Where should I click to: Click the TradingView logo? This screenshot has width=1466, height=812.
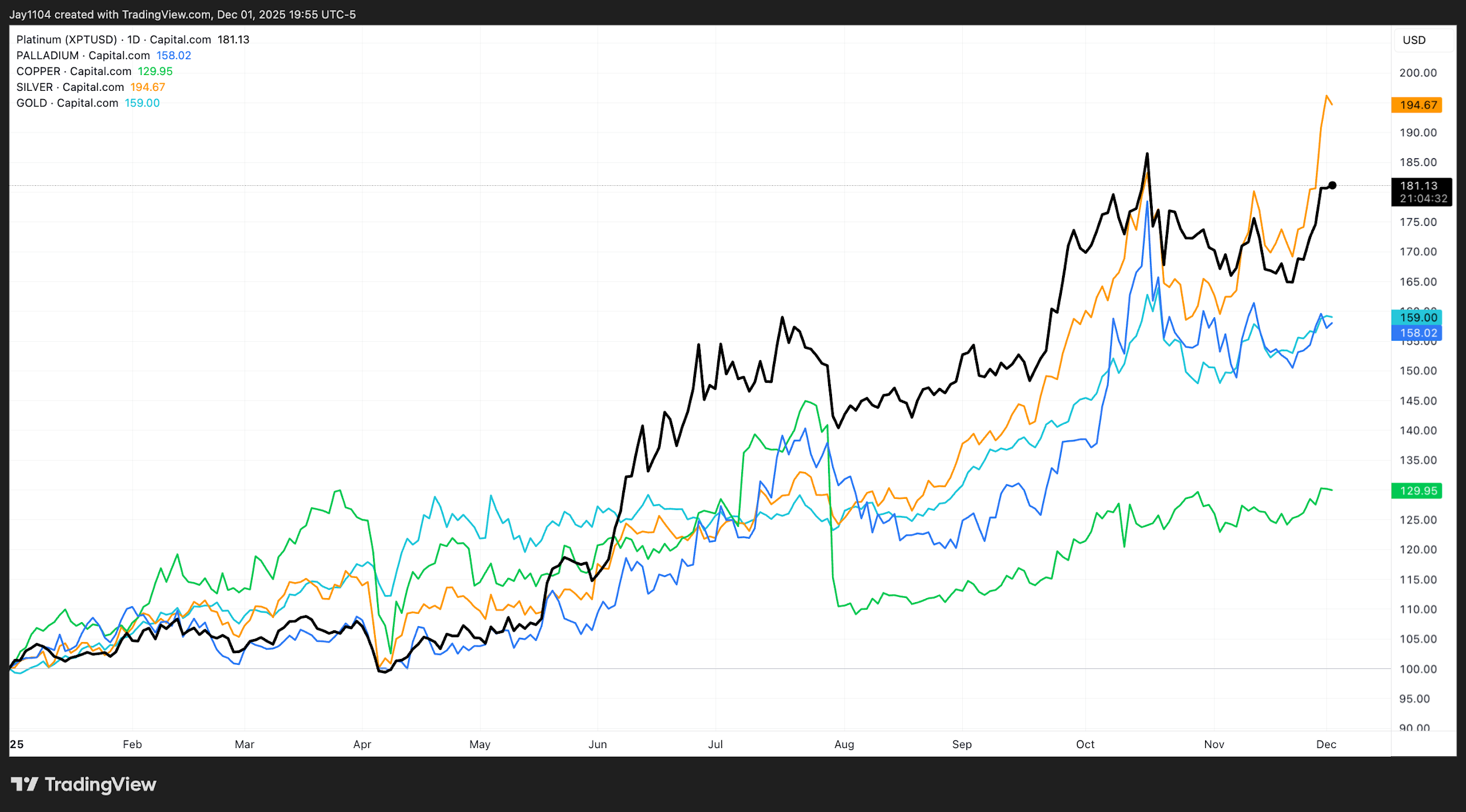pos(82,784)
